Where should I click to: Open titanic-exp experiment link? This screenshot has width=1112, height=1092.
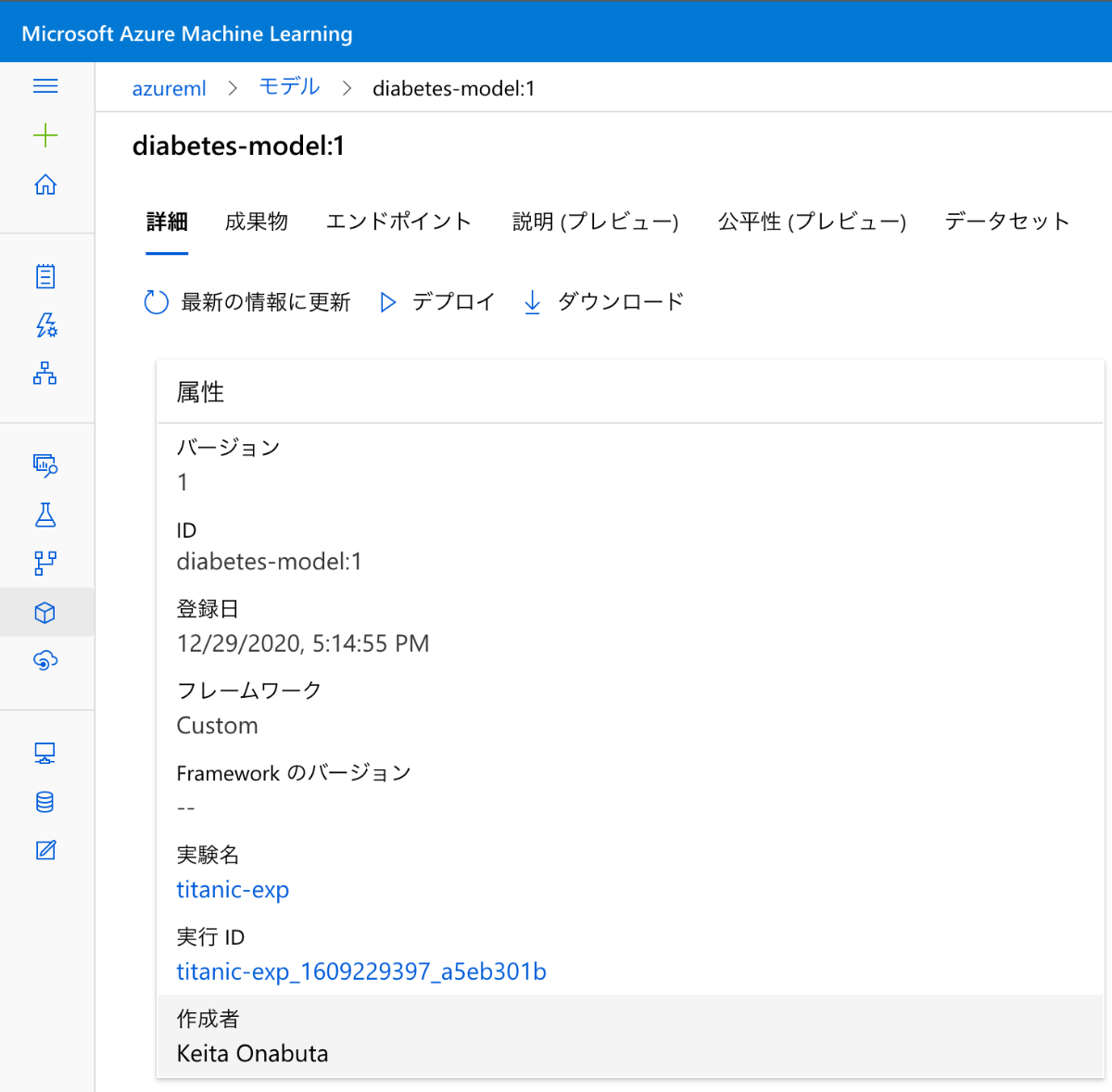click(x=233, y=890)
